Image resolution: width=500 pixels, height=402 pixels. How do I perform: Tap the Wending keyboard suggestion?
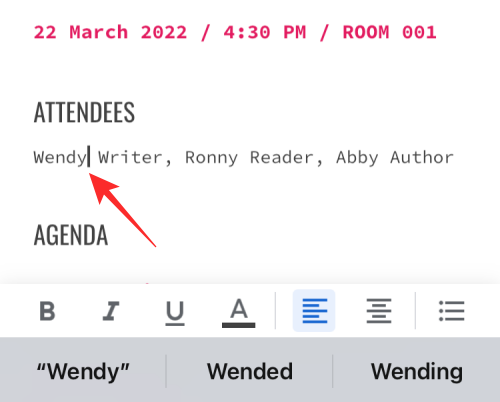pyautogui.click(x=417, y=371)
